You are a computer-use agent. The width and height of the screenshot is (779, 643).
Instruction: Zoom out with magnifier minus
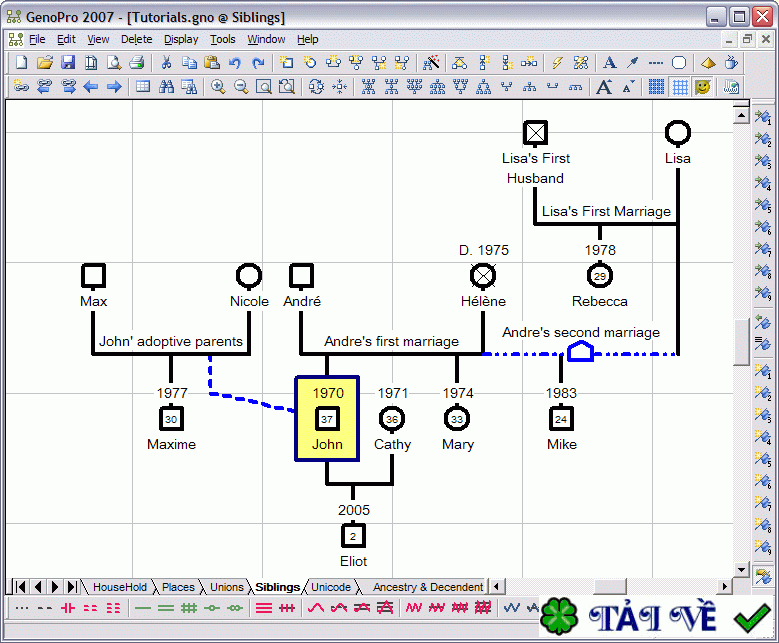(x=241, y=87)
